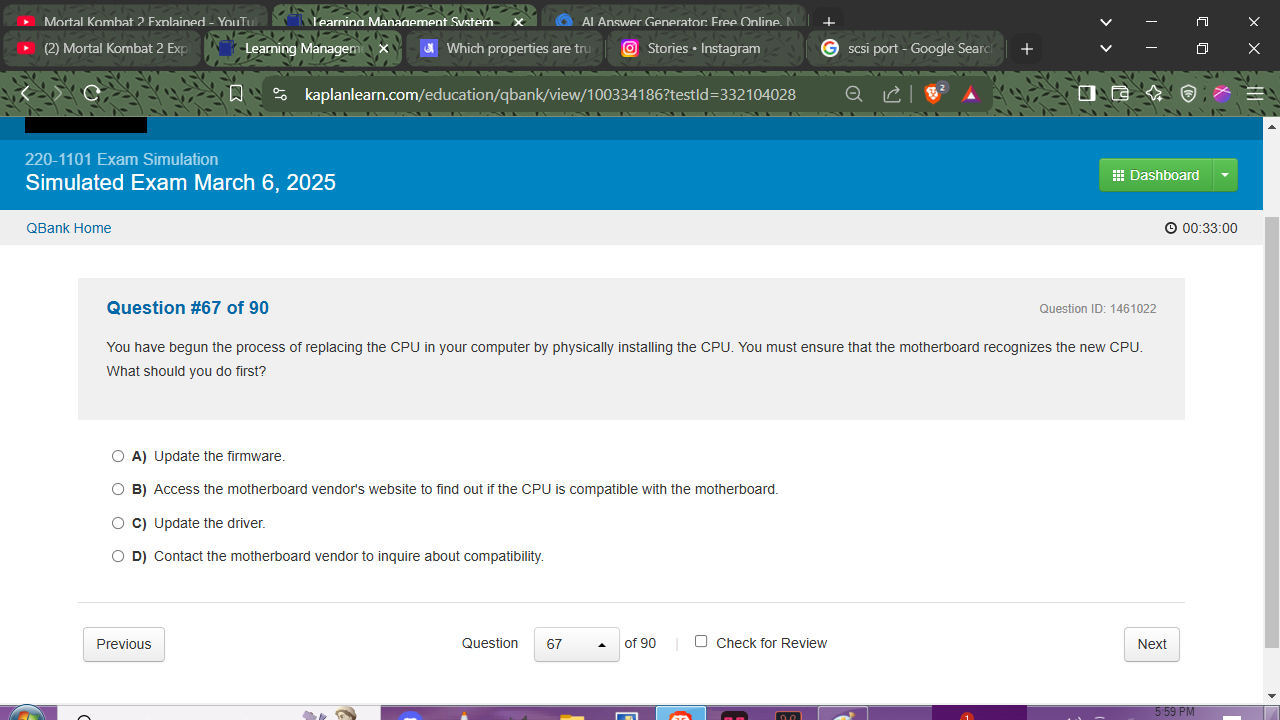The height and width of the screenshot is (720, 1280).
Task: Open the Brave Shields lion icon
Action: click(x=935, y=93)
